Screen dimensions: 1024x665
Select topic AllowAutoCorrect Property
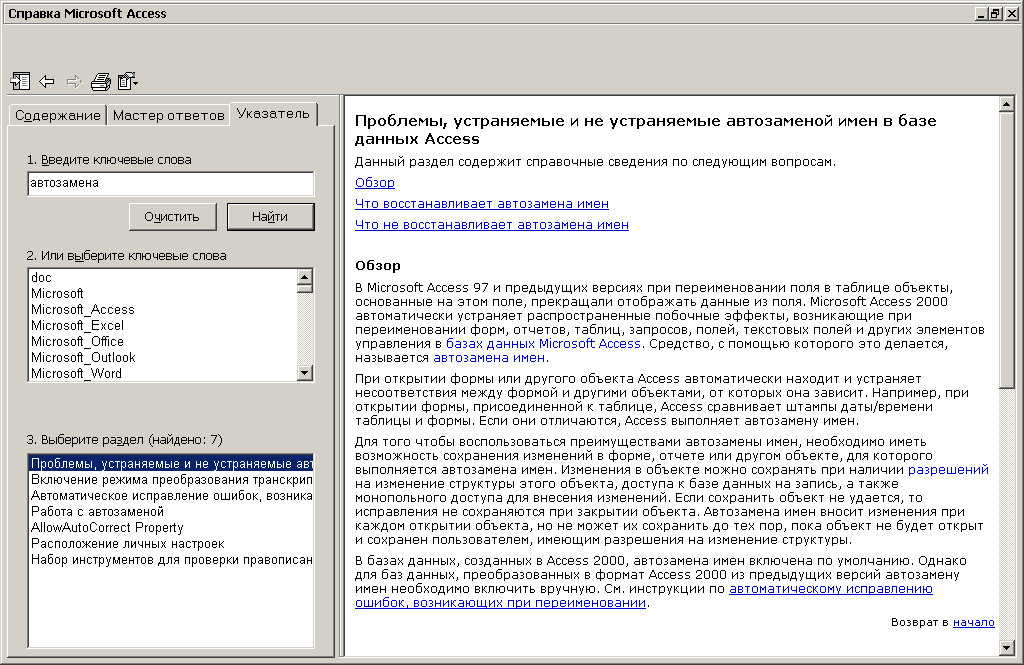click(x=171, y=528)
